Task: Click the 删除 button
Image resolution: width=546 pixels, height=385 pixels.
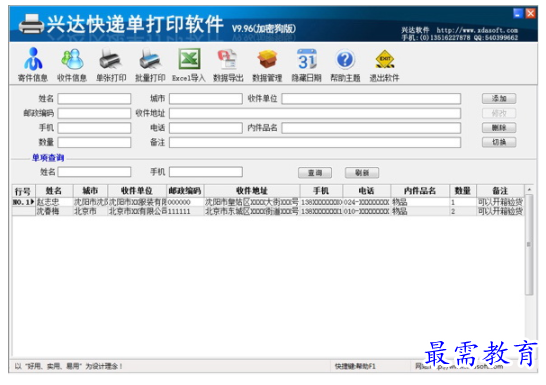Action: pyautogui.click(x=499, y=128)
